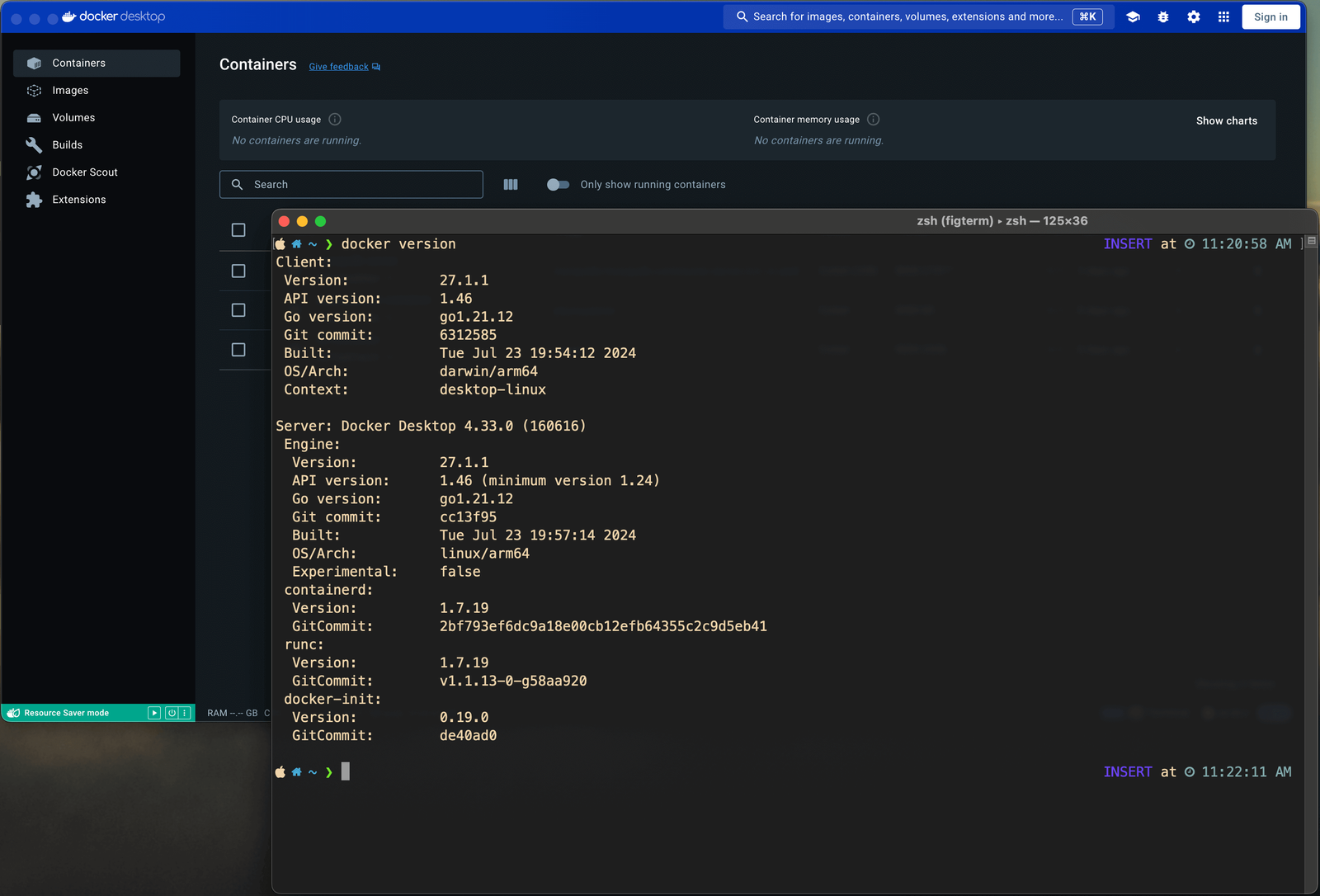
Task: Click the info icon beside Container CPU usage
Action: coord(334,119)
